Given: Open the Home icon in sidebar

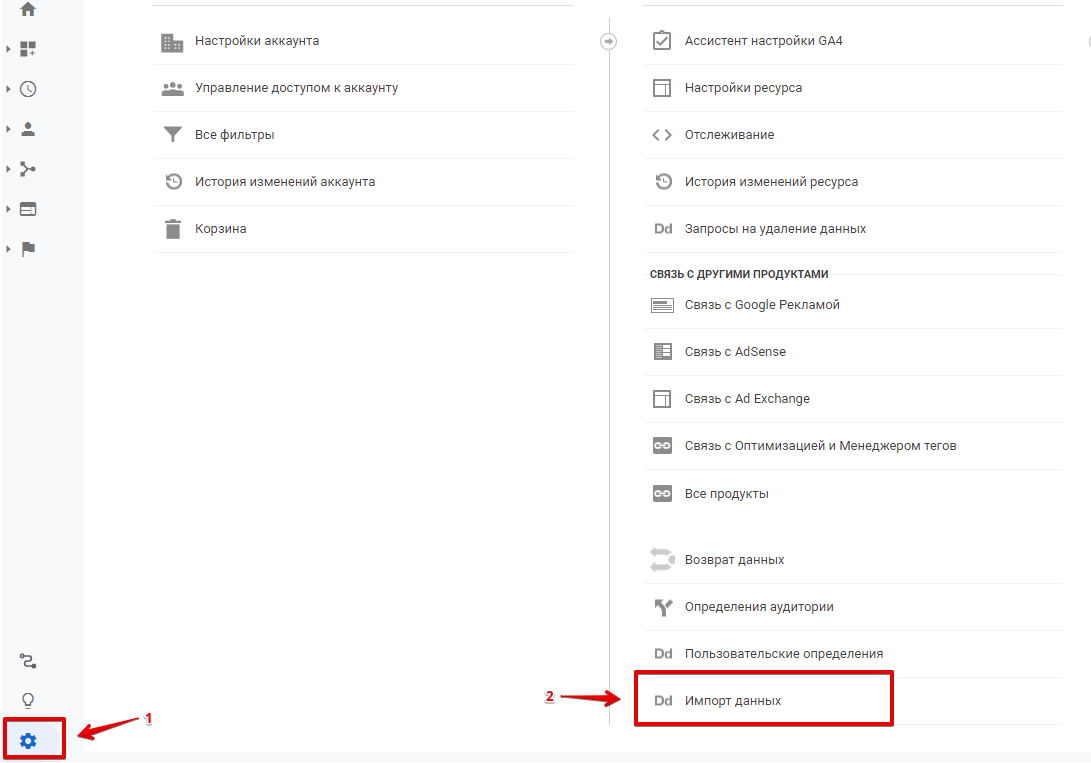Looking at the screenshot, I should [28, 9].
